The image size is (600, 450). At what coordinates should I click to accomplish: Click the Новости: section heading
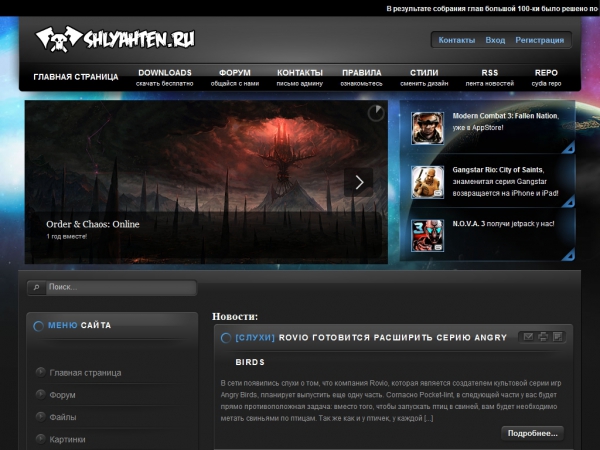[235, 316]
